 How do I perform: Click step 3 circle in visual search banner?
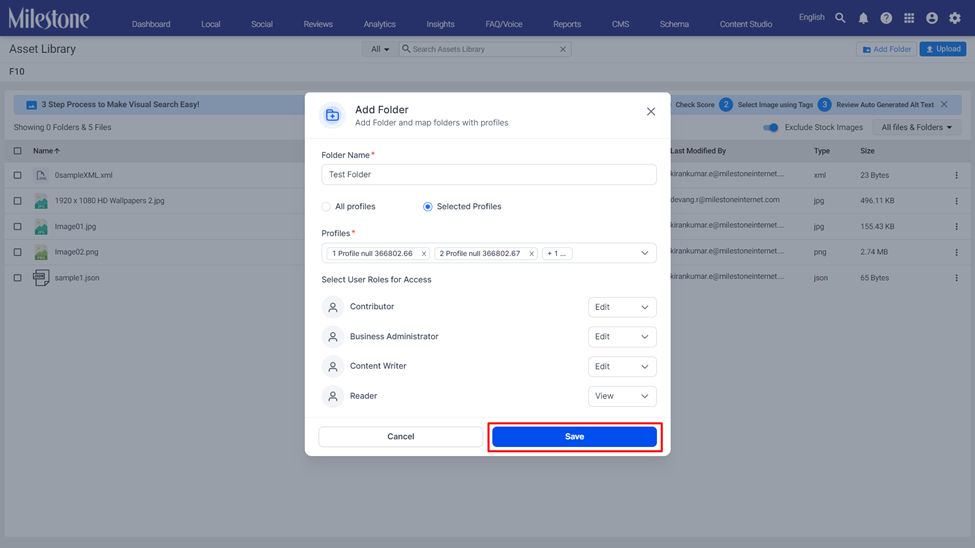[x=825, y=104]
